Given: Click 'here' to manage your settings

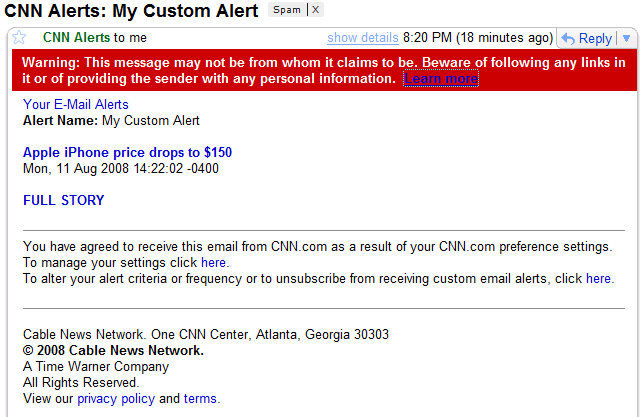Looking at the screenshot, I should pos(214,263).
